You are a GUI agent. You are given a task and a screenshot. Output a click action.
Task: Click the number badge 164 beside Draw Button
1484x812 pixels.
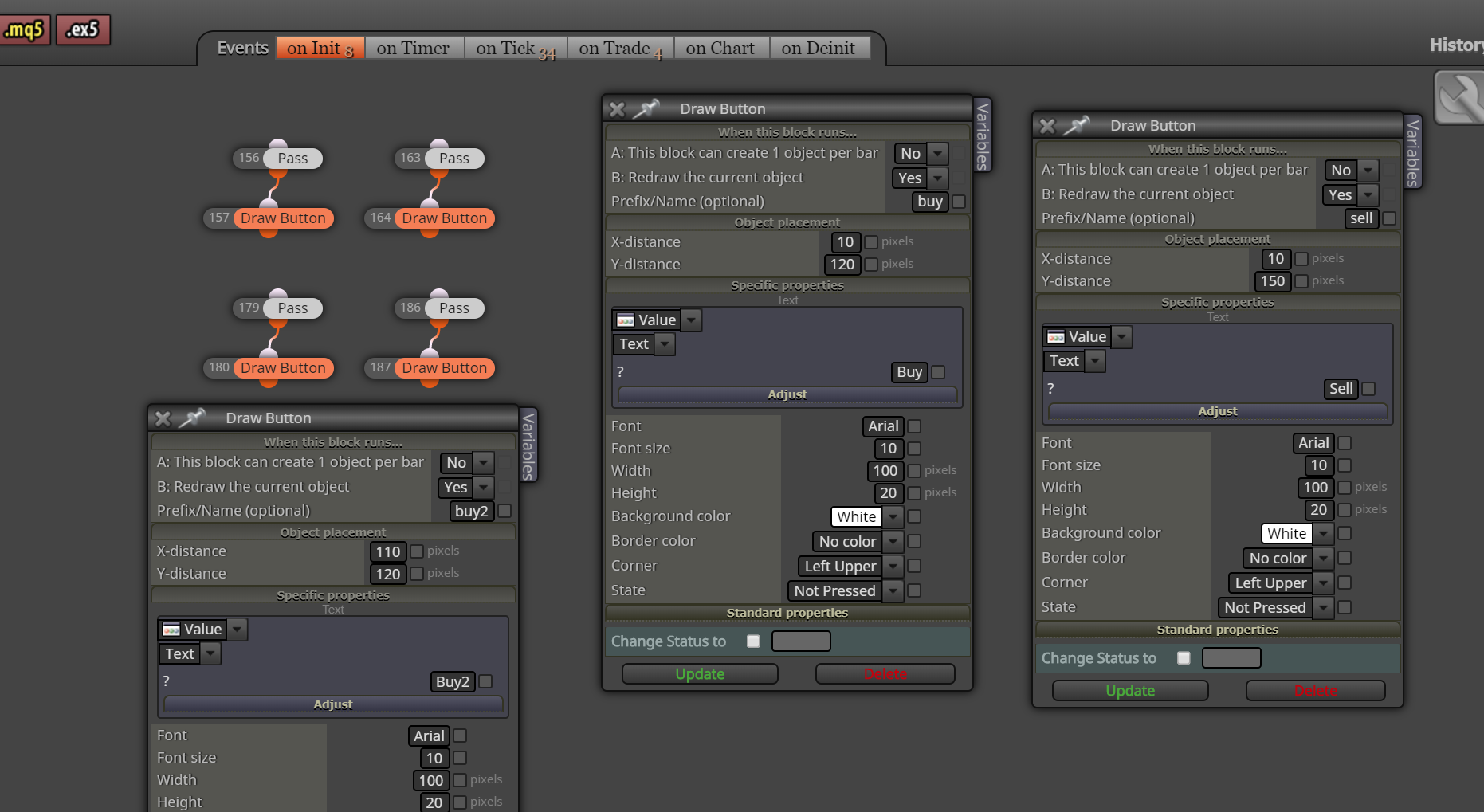point(380,218)
